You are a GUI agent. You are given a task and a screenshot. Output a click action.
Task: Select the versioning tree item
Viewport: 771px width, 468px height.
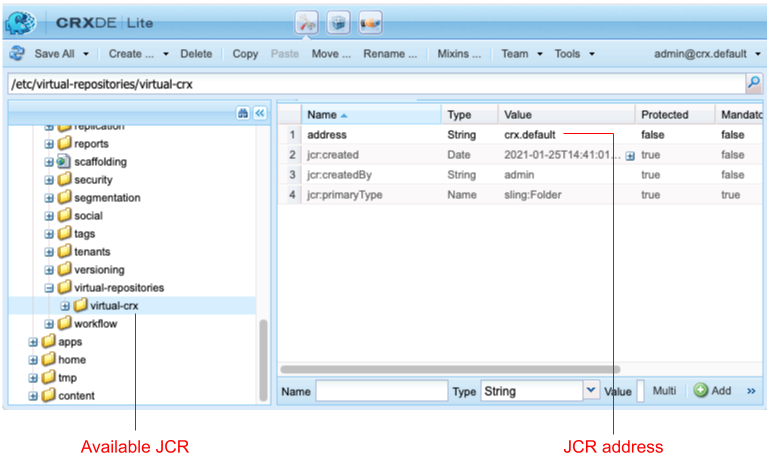pyautogui.click(x=99, y=269)
